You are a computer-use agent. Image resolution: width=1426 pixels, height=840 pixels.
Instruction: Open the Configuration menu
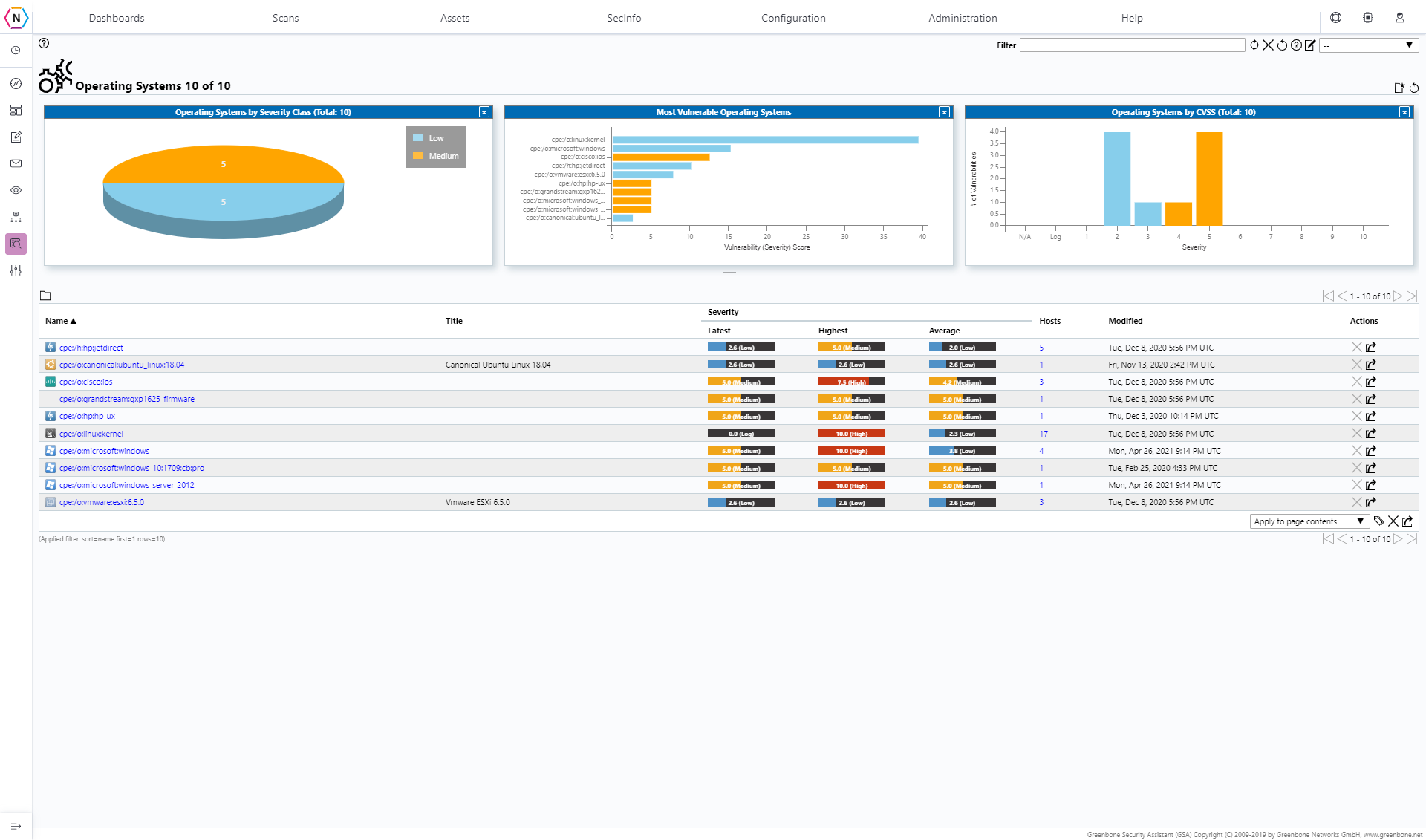[793, 18]
